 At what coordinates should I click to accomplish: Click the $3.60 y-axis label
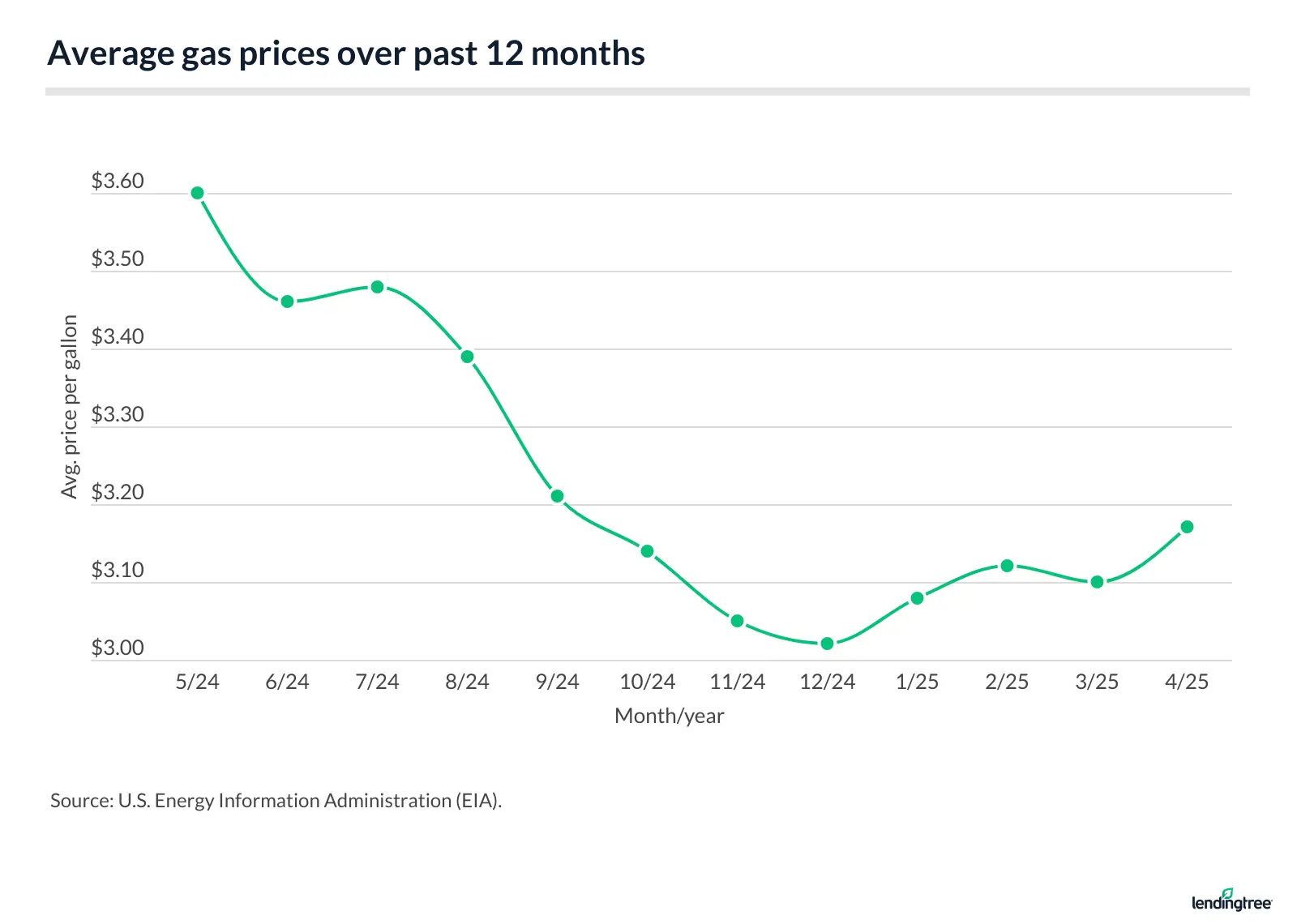[x=118, y=181]
